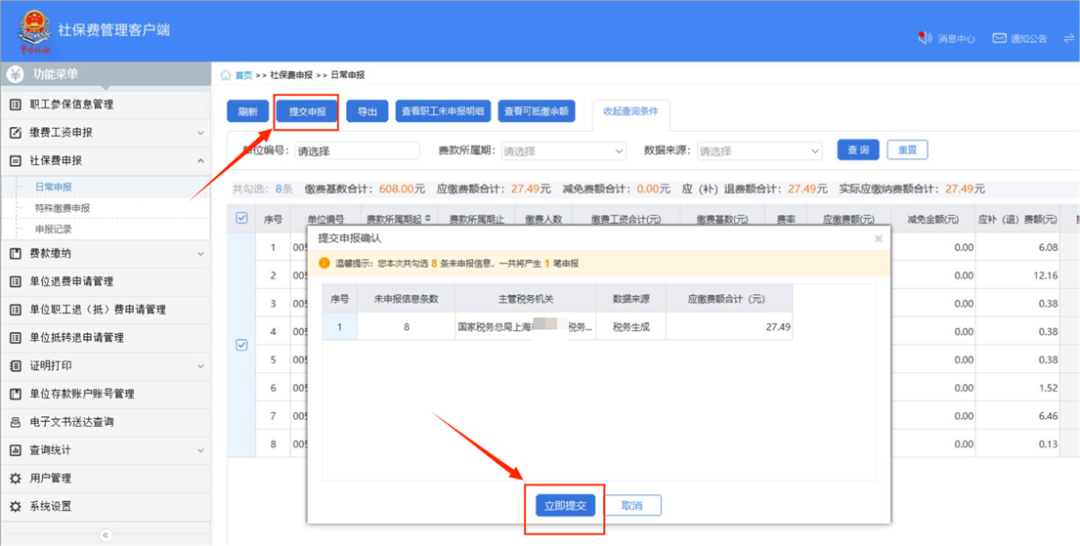The height and width of the screenshot is (546, 1080).
Task: Collapse sidebar with bottom arrow icon
Action: (105, 535)
